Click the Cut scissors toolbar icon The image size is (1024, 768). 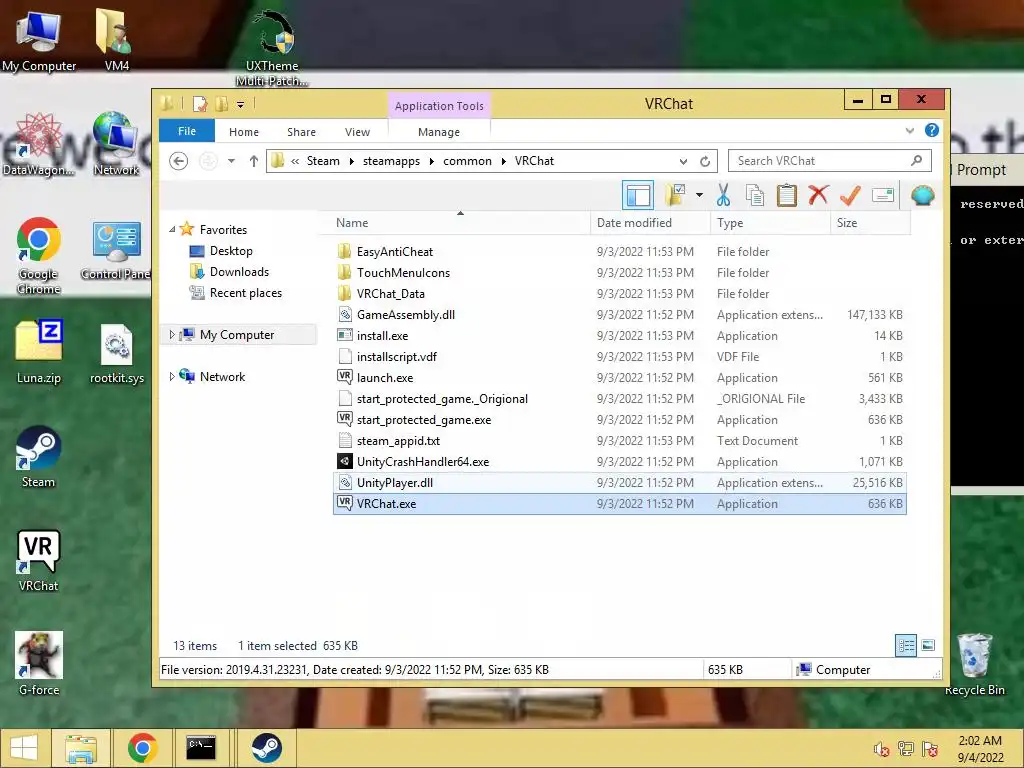point(723,195)
